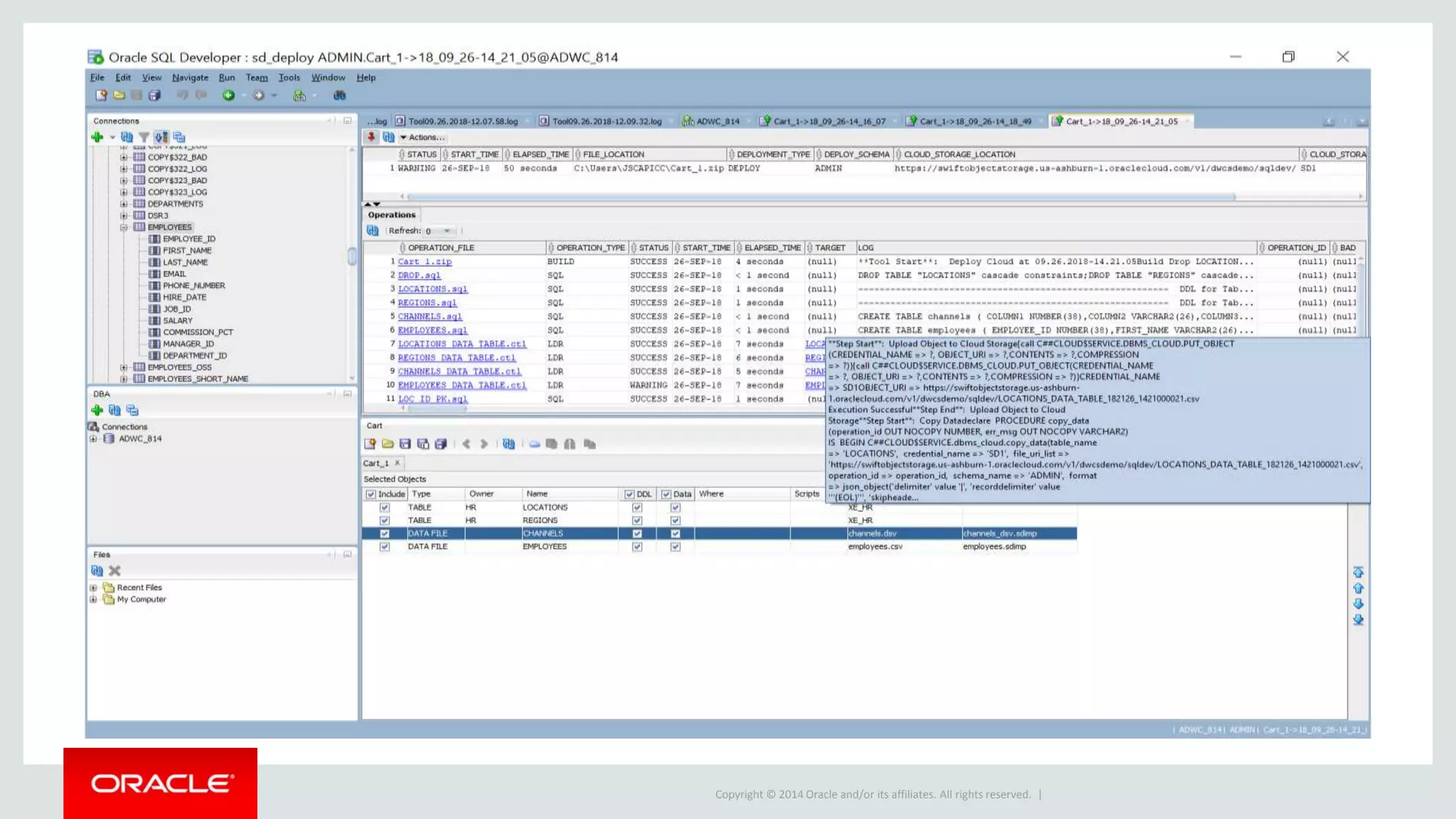Open the LOC_ID_PK.sql link
This screenshot has height=819, width=1456.
(432, 400)
